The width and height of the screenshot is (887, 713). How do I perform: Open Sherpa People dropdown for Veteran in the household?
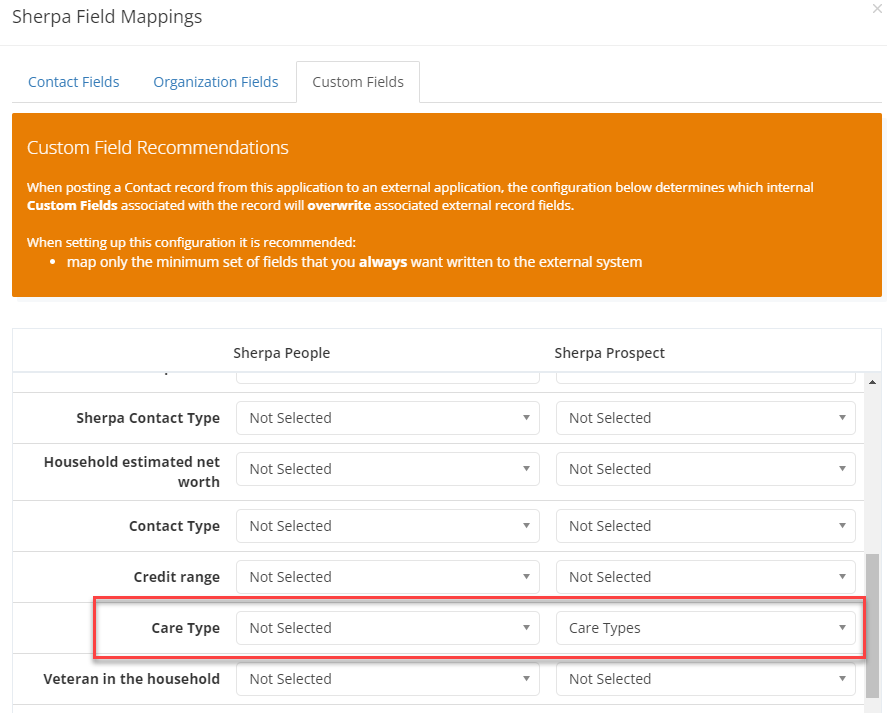387,679
